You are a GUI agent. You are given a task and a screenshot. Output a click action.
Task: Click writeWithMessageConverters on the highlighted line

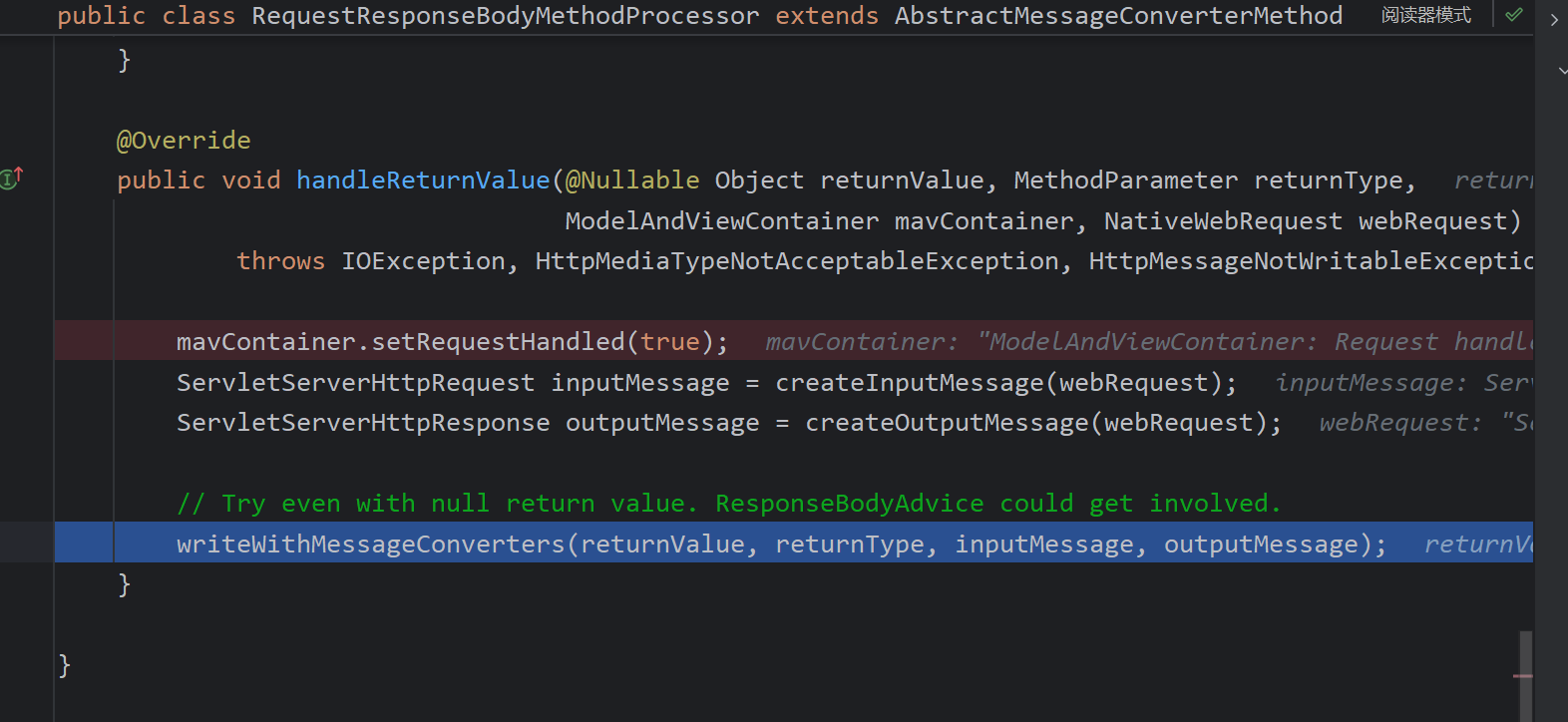pos(371,544)
